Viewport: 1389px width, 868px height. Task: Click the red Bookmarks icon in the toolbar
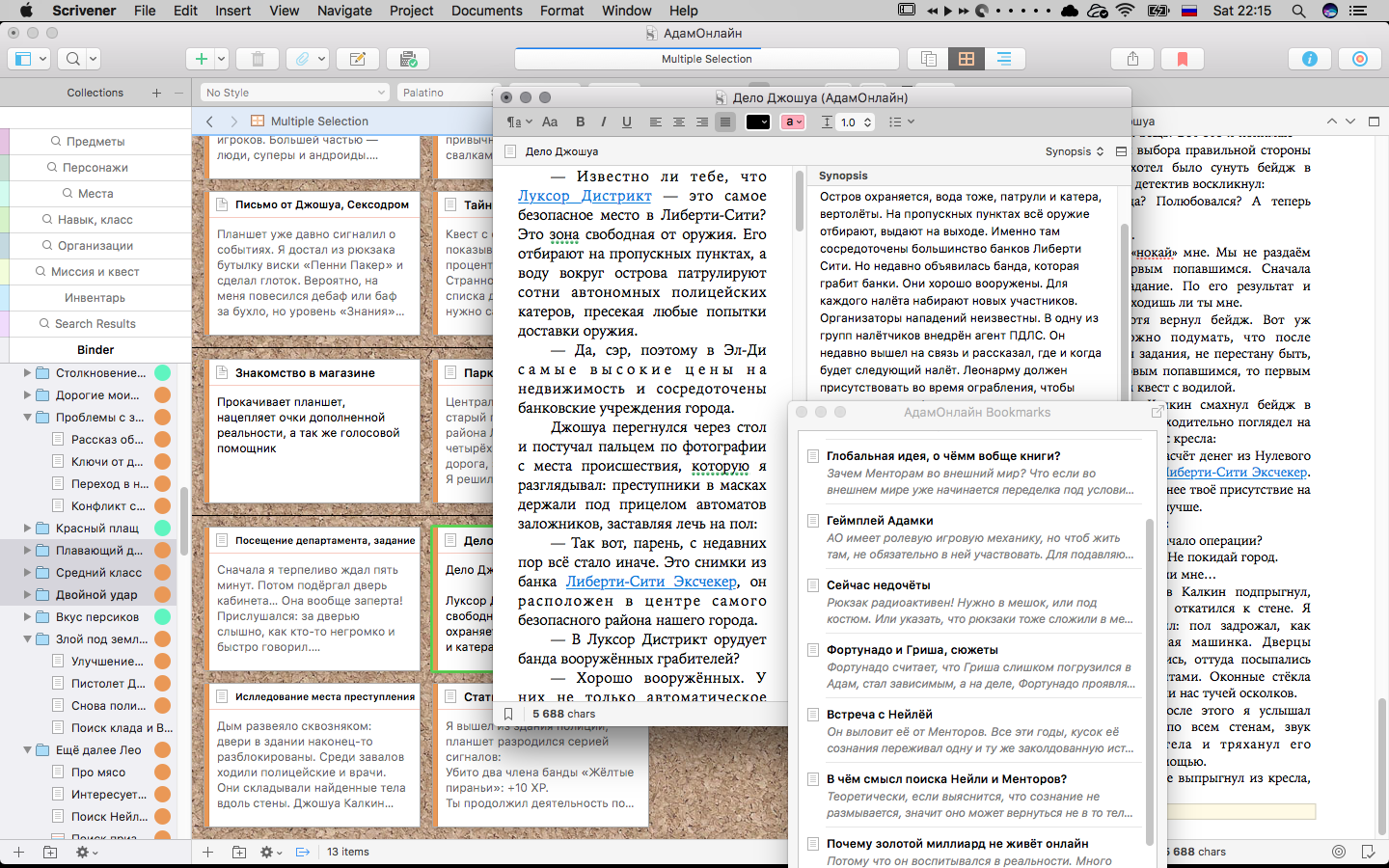(x=1182, y=59)
